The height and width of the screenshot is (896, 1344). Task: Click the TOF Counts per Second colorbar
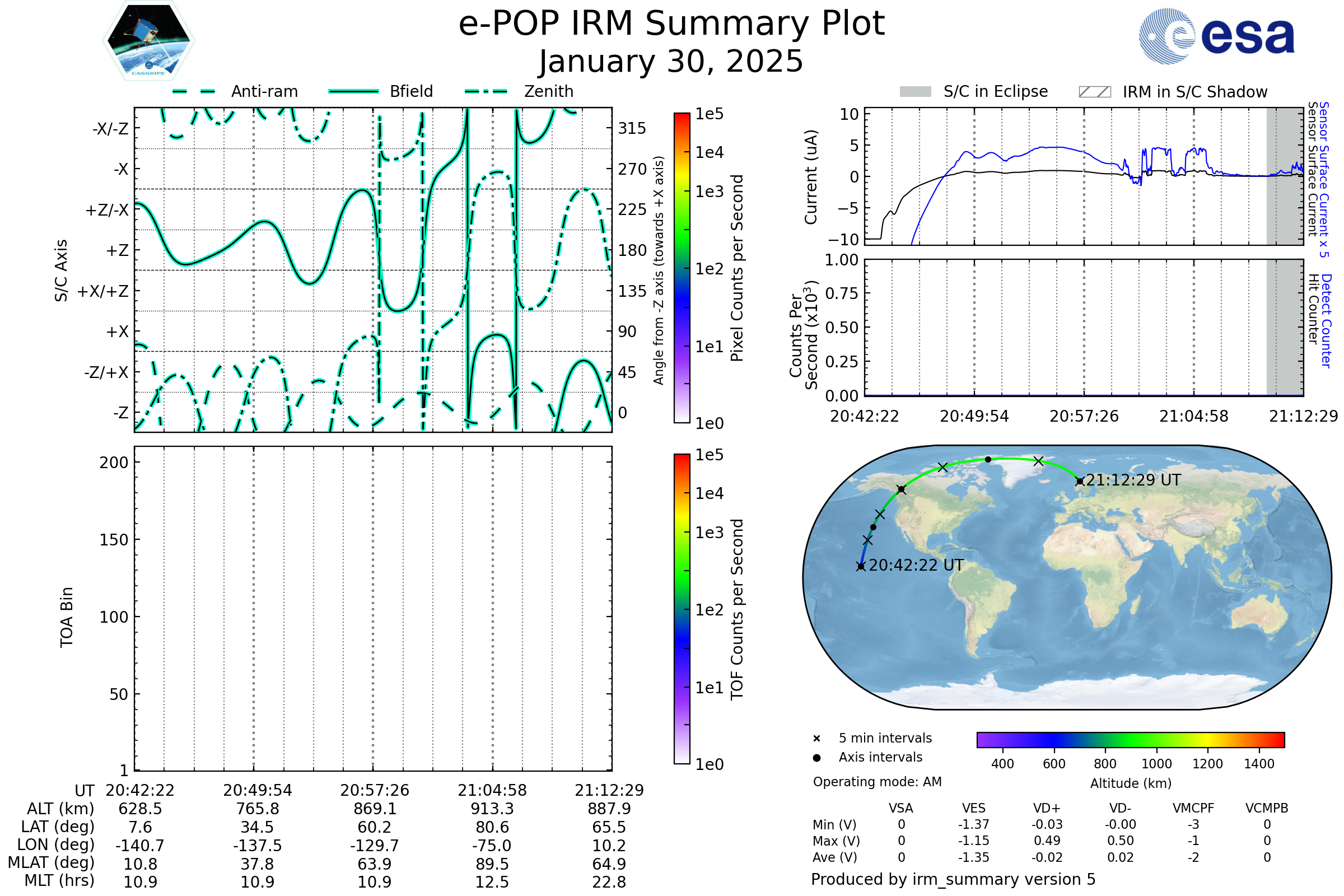[682, 609]
